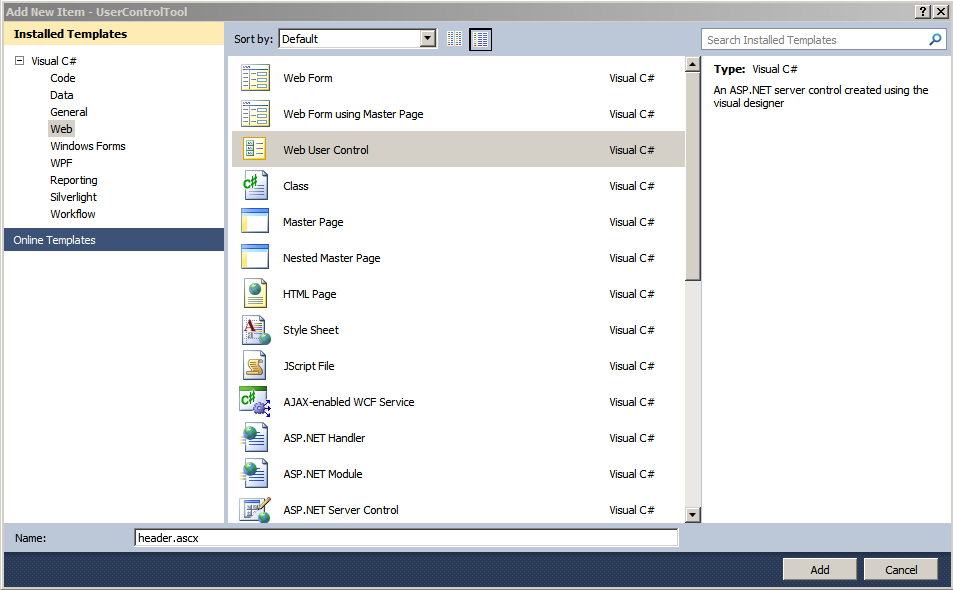Click the template list scroll down arrow

692,515
